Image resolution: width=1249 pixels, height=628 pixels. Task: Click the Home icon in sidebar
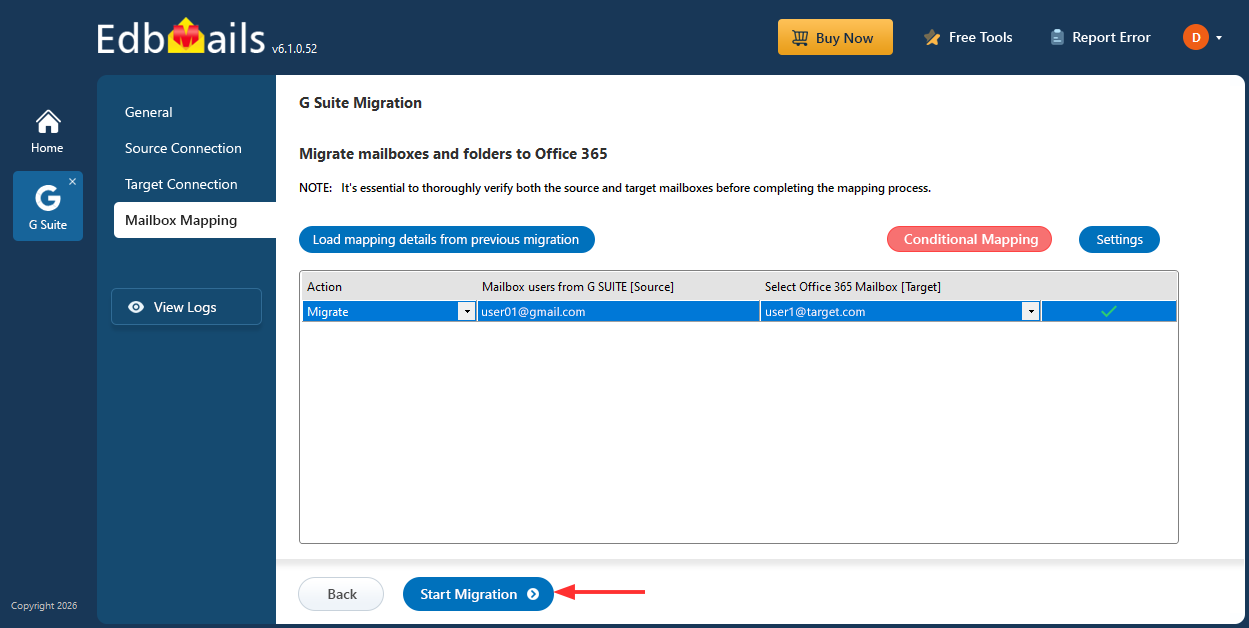pyautogui.click(x=48, y=123)
